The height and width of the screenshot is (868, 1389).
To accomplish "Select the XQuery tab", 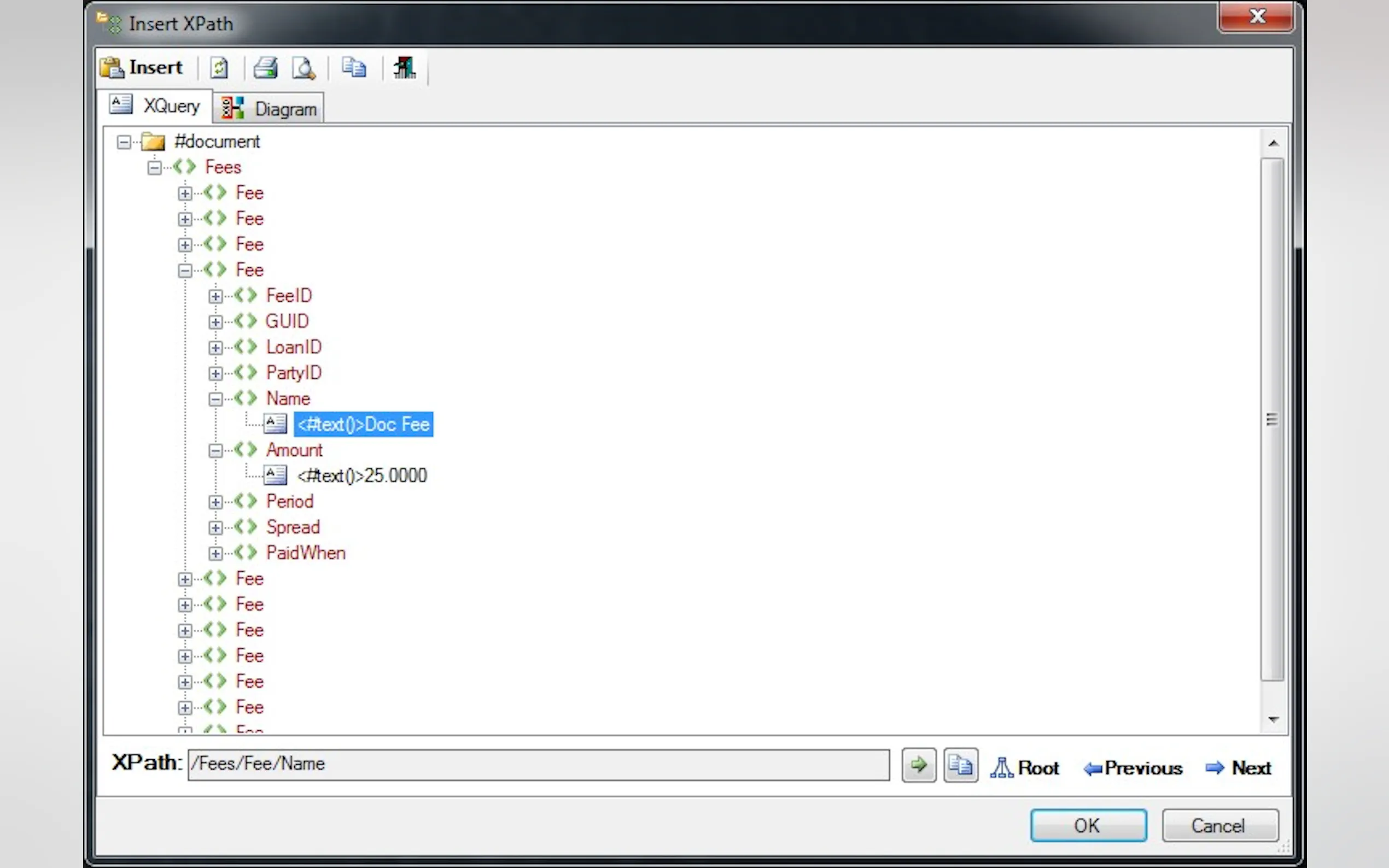I will (155, 105).
